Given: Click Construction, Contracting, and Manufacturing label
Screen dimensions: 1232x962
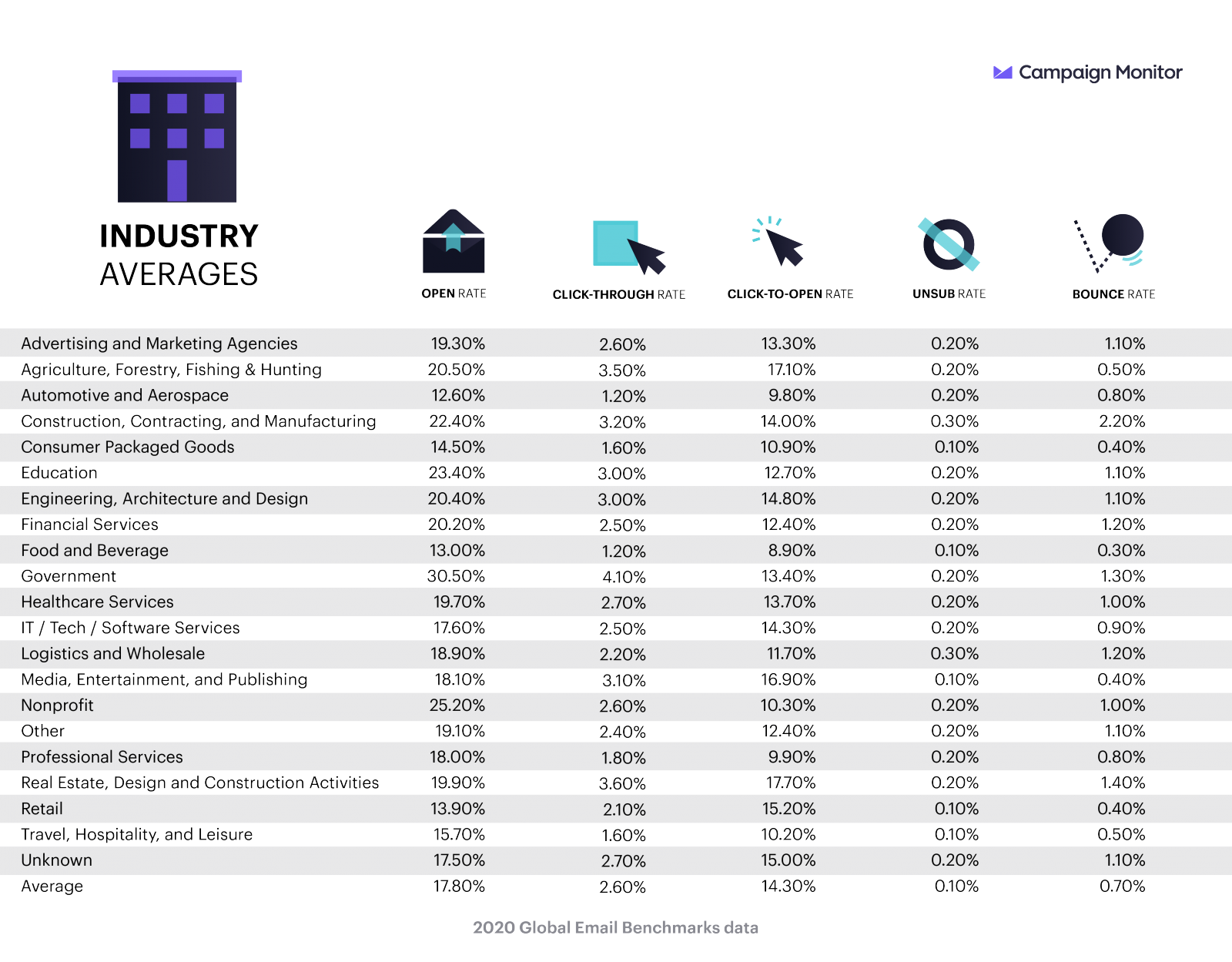Looking at the screenshot, I should coord(199,421).
